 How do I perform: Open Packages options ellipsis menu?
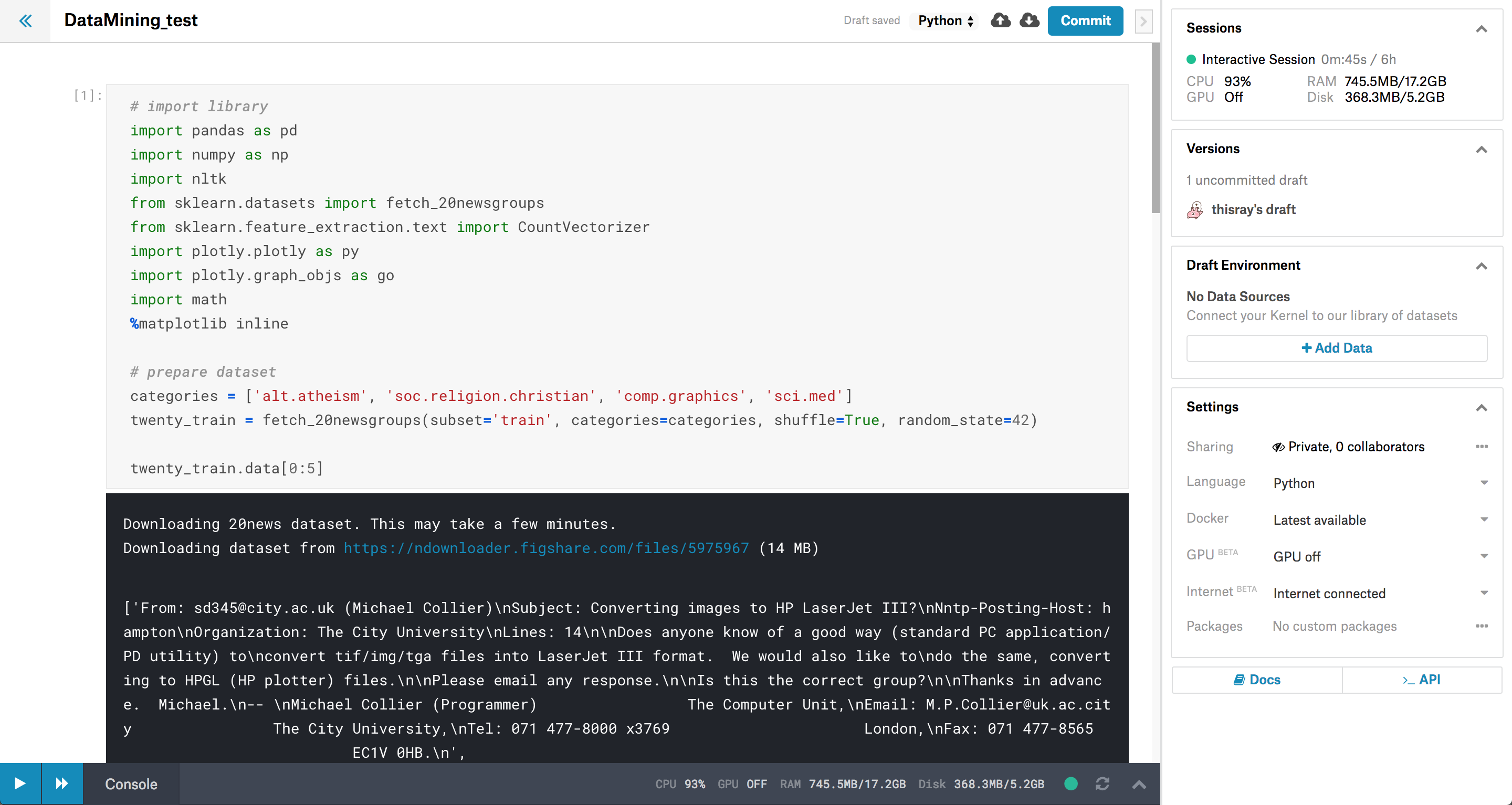coord(1482,626)
